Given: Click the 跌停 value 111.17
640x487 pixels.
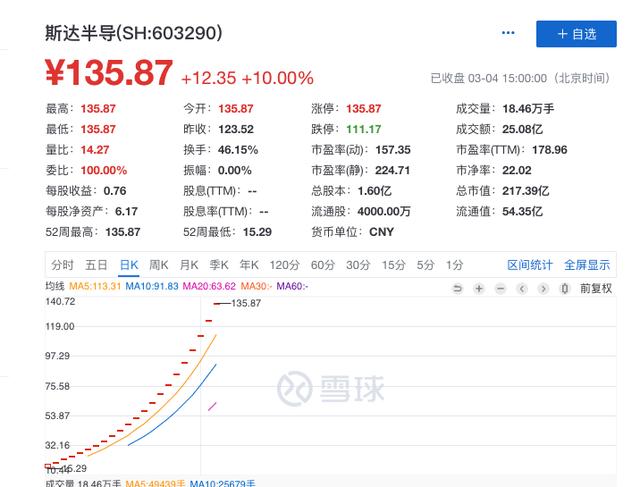Looking at the screenshot, I should click(x=364, y=129).
